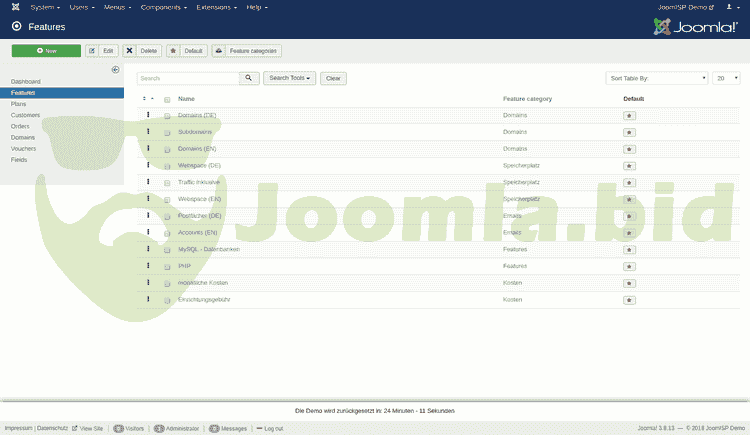This screenshot has width=750, height=435.
Task: Toggle default star for Subdomains row
Action: click(629, 132)
